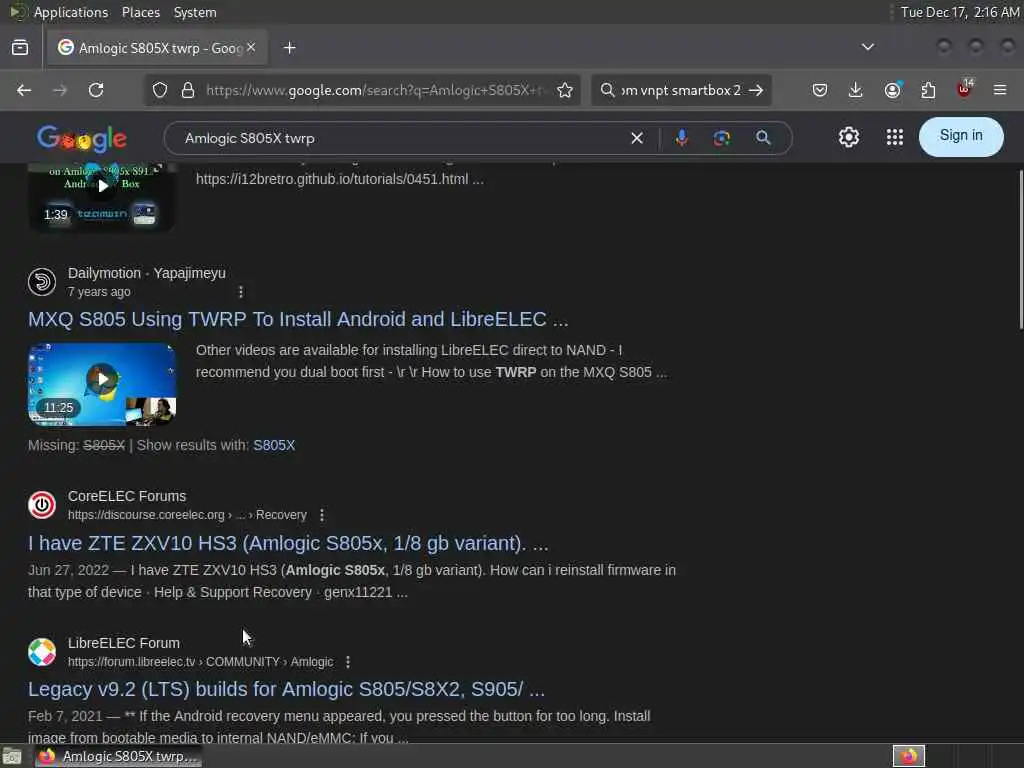Open ZTE ZXV10 HS3 CoreELEC result
Viewport: 1024px width, 768px height.
pyautogui.click(x=288, y=543)
